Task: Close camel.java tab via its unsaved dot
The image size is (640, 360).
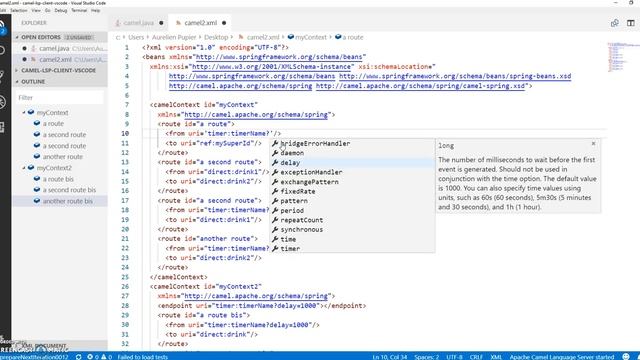Action: (x=161, y=23)
